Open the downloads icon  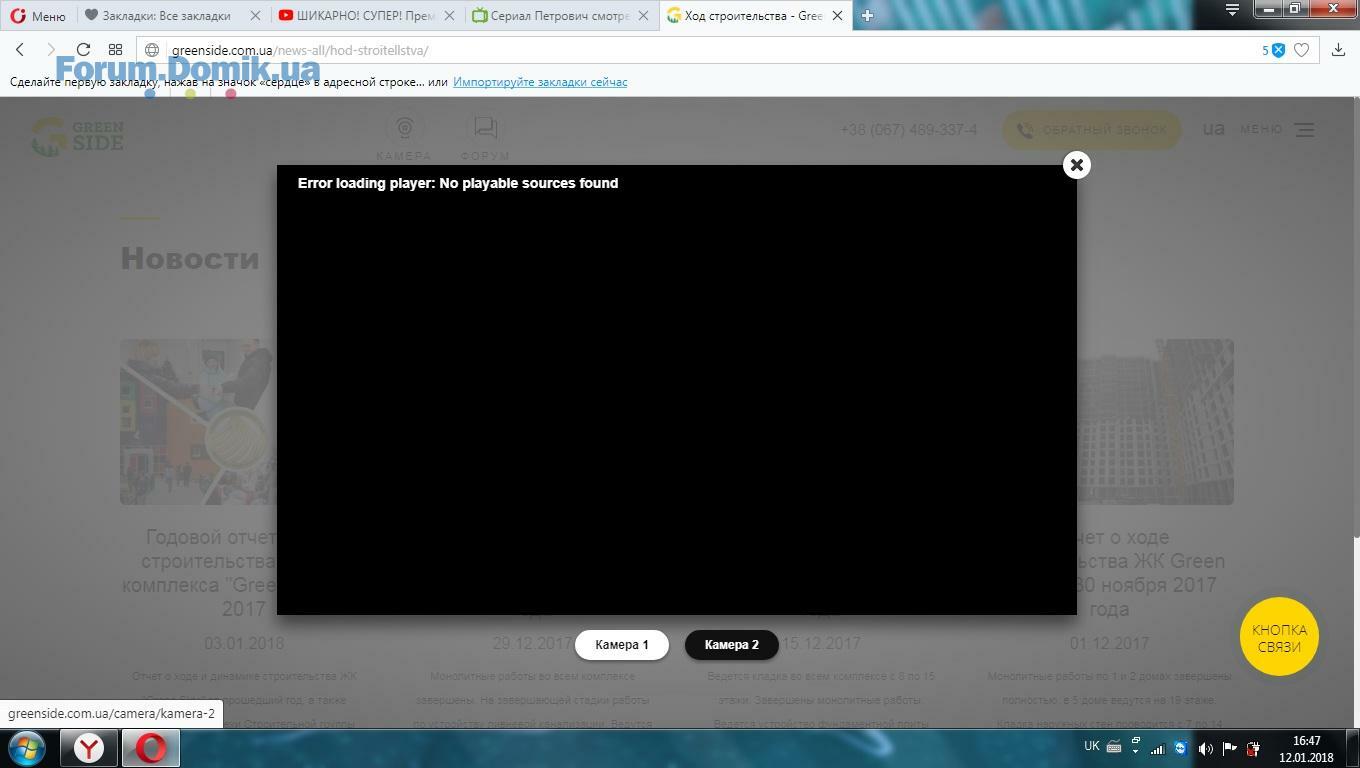[x=1338, y=50]
